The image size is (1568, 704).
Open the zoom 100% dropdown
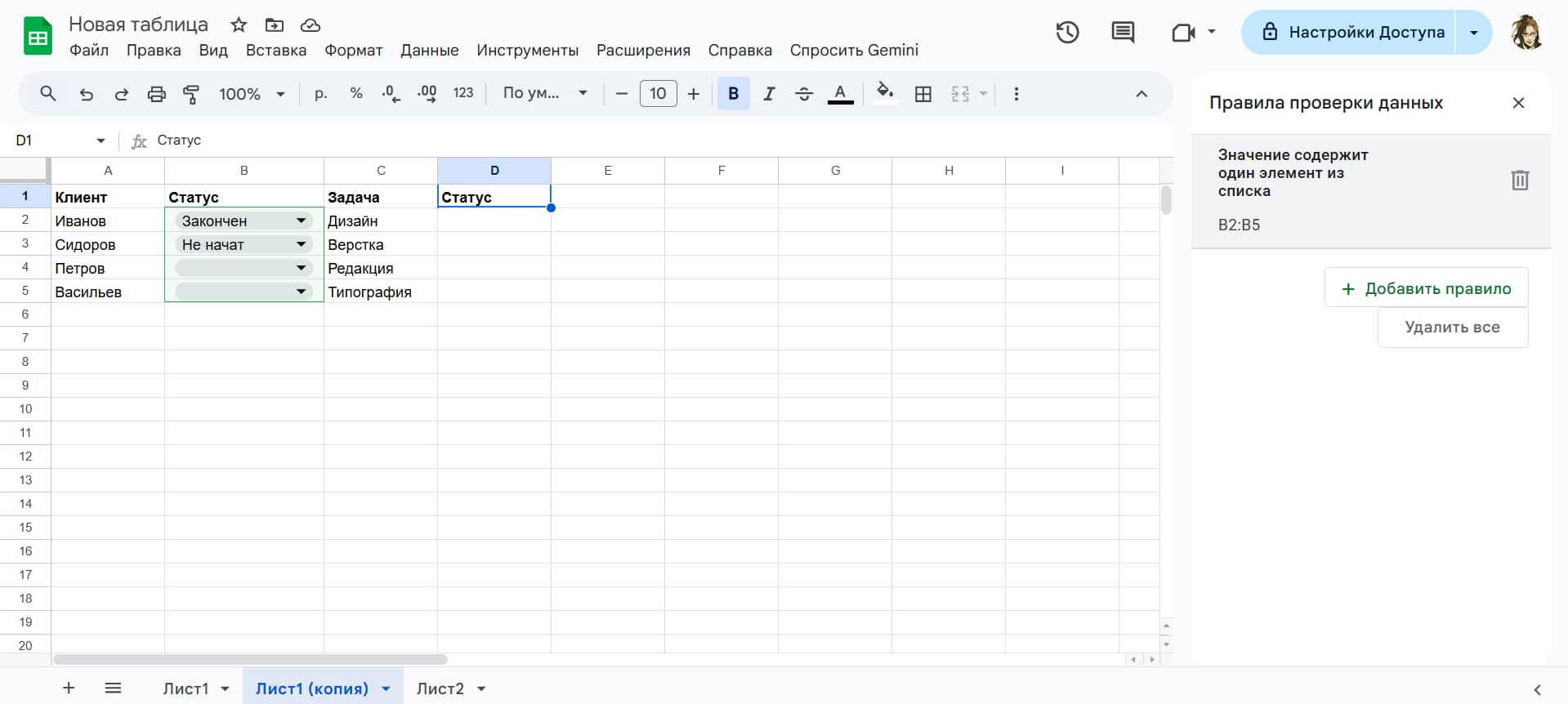point(252,94)
